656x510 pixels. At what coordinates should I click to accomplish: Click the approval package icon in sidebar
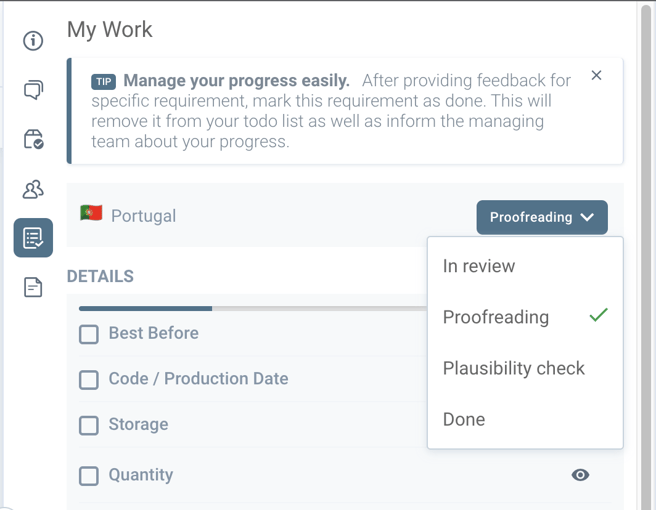pyautogui.click(x=33, y=139)
